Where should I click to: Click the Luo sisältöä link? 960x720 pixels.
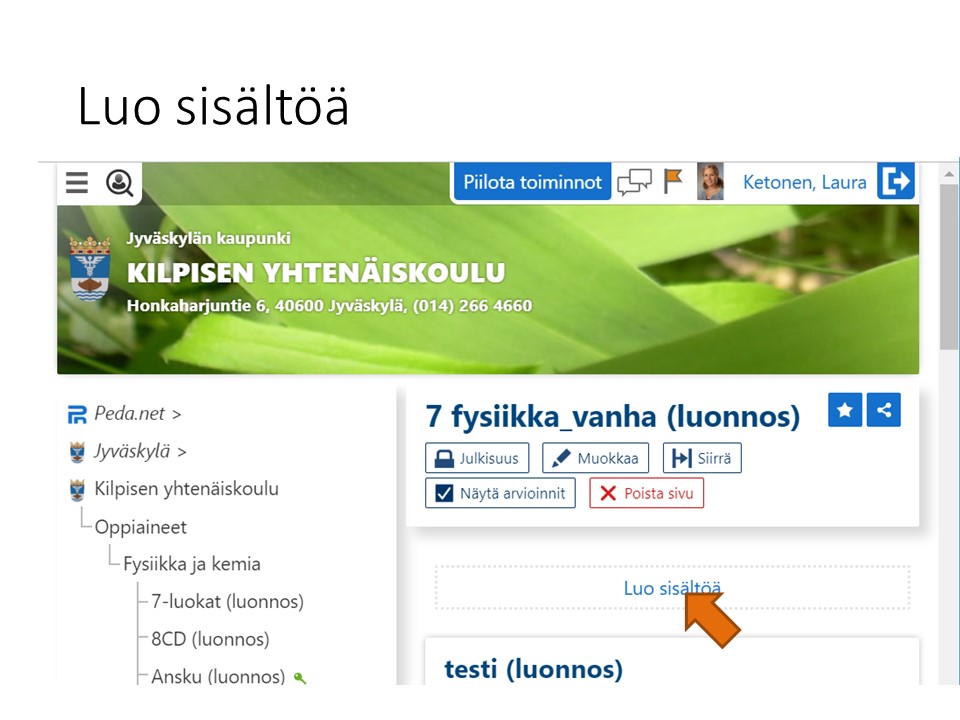tap(672, 588)
